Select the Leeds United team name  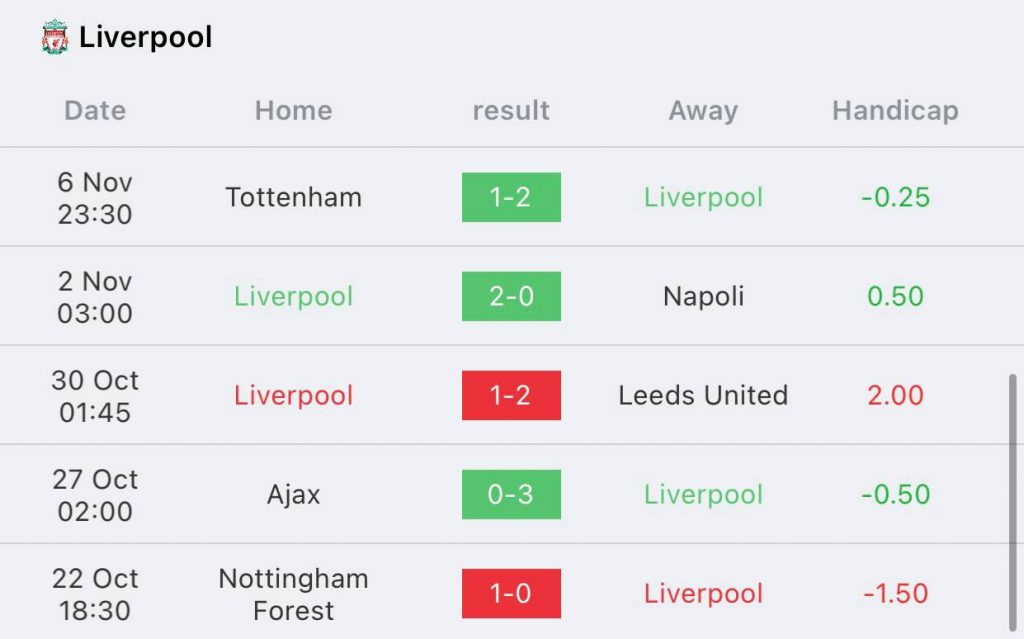tap(703, 395)
